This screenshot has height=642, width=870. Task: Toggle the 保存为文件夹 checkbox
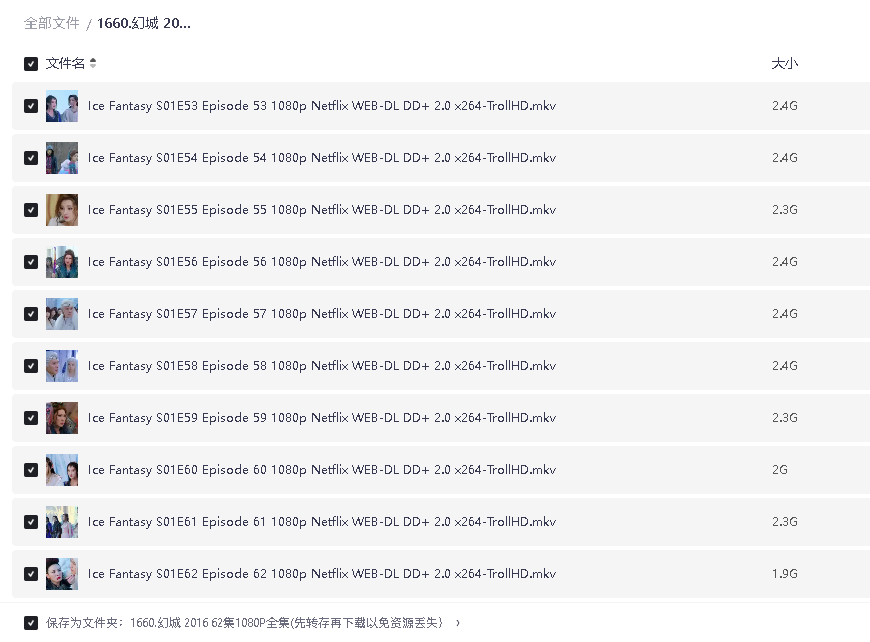[31, 622]
